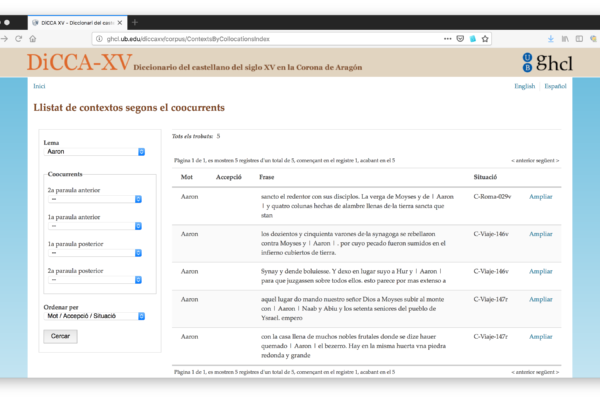Open a new browser tab

[x=135, y=21]
